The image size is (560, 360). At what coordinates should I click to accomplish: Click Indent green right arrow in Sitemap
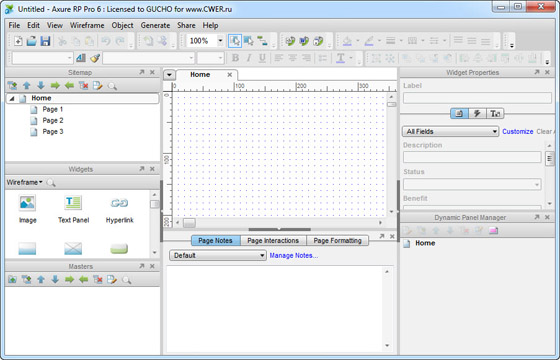click(x=55, y=86)
